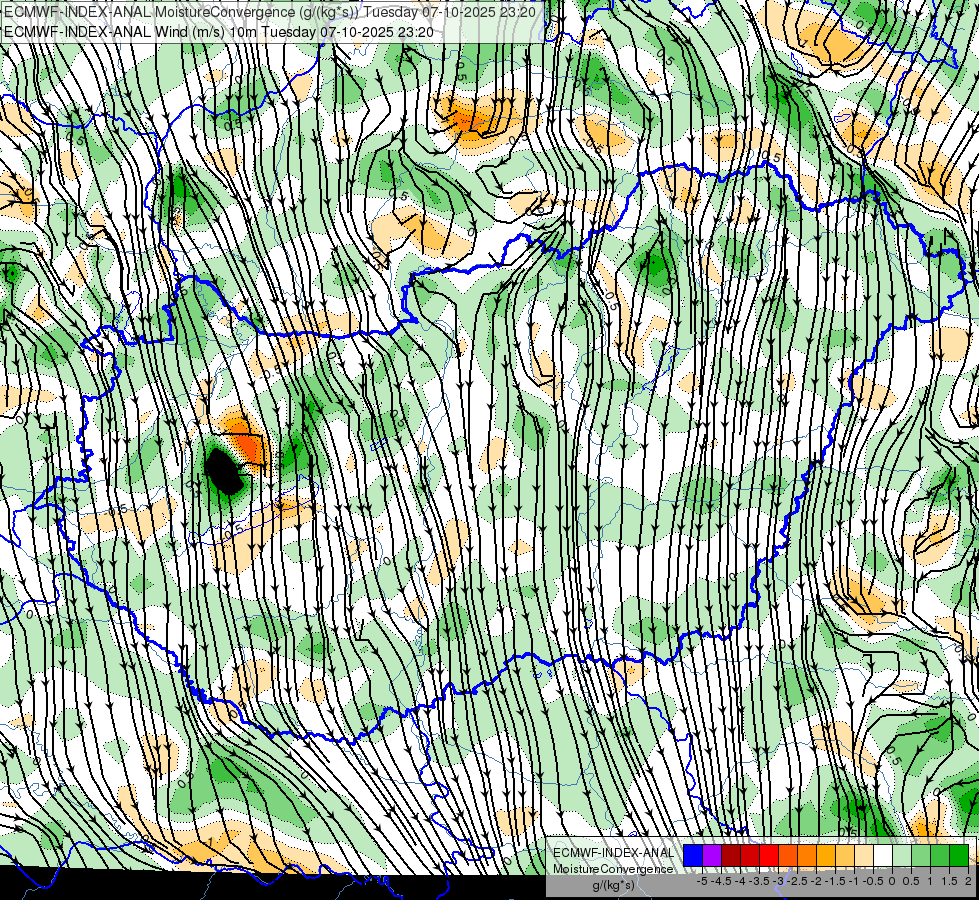The height and width of the screenshot is (900, 979).
Task: Click the -1.5 legend tick label
Action: [835, 881]
